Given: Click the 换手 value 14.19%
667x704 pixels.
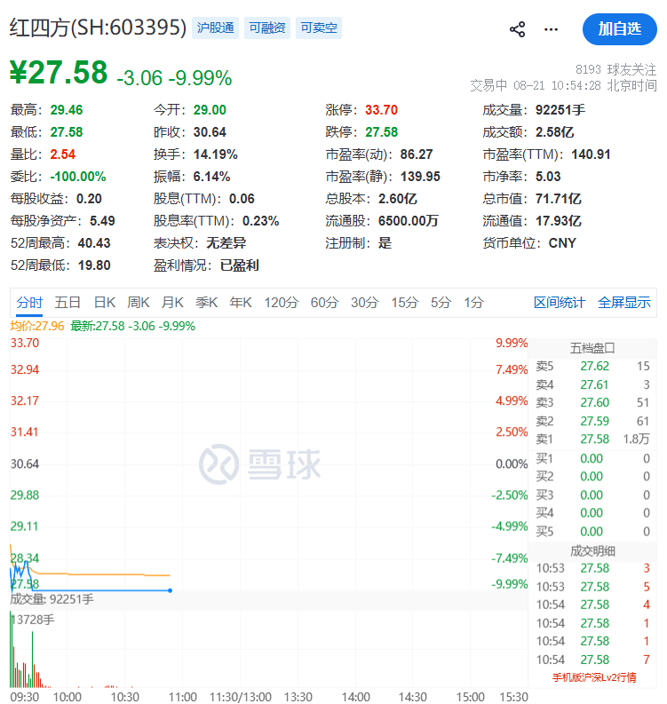Looking at the screenshot, I should [x=215, y=154].
